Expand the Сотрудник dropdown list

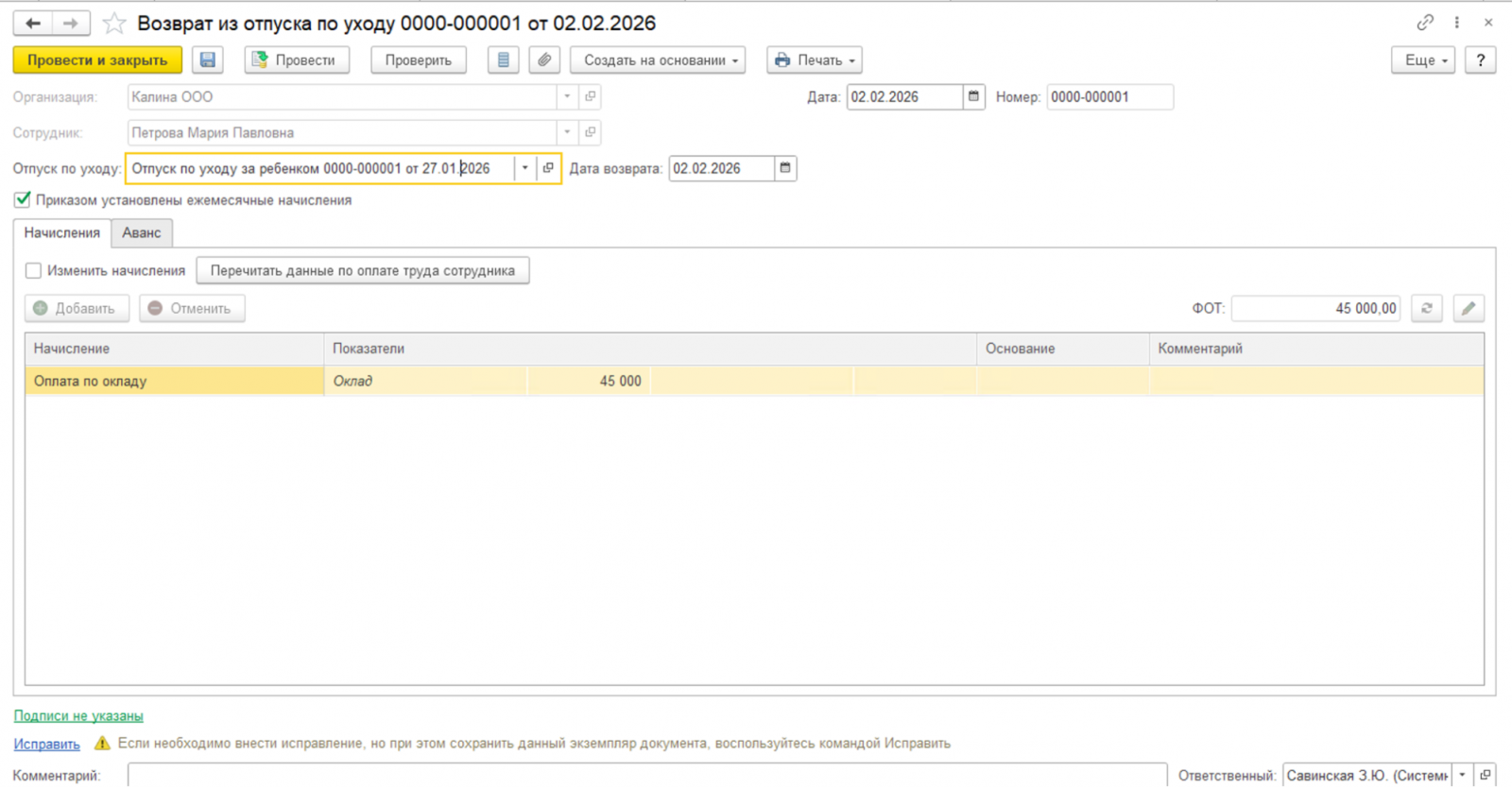567,132
